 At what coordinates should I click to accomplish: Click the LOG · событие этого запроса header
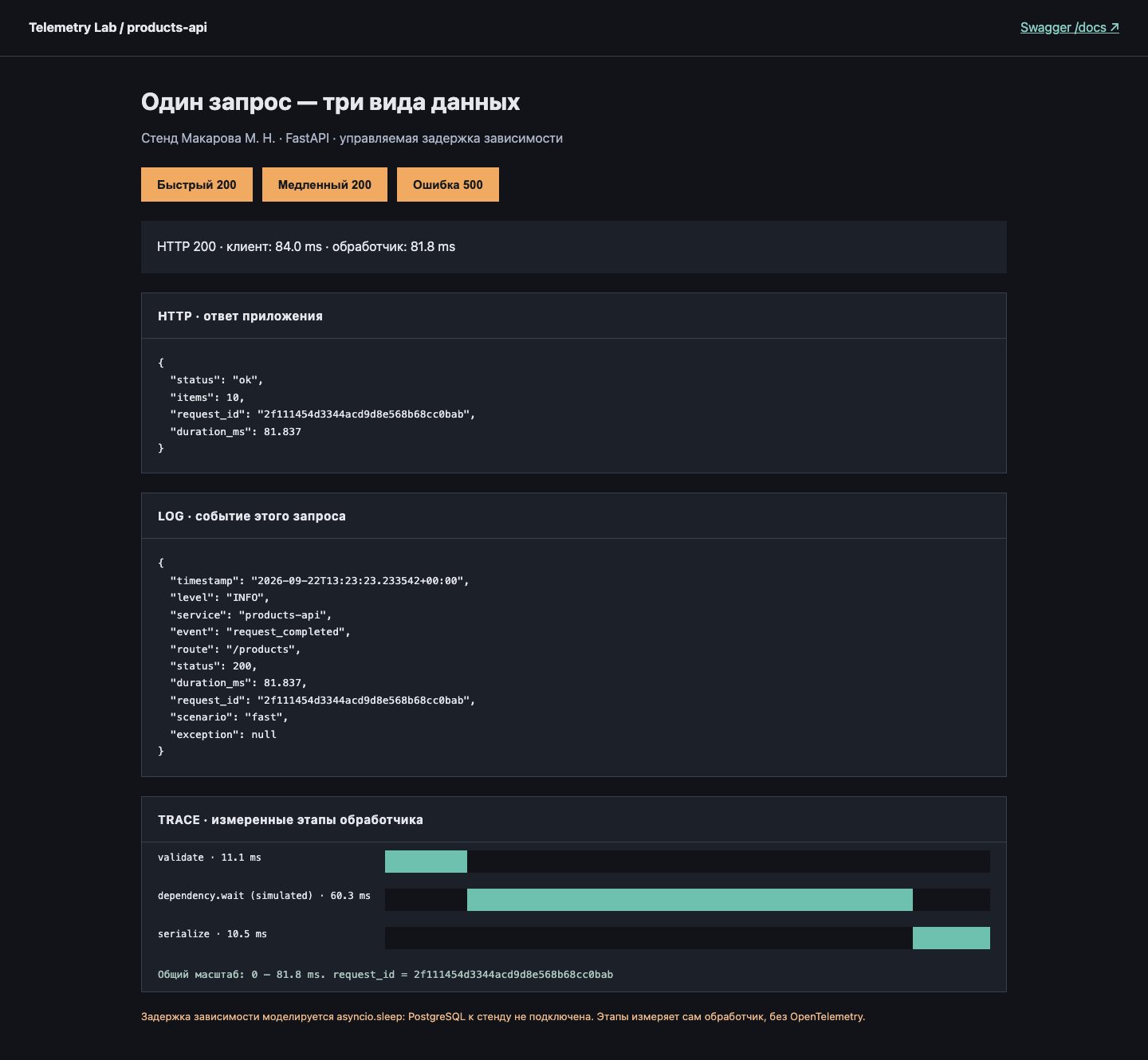(x=574, y=516)
